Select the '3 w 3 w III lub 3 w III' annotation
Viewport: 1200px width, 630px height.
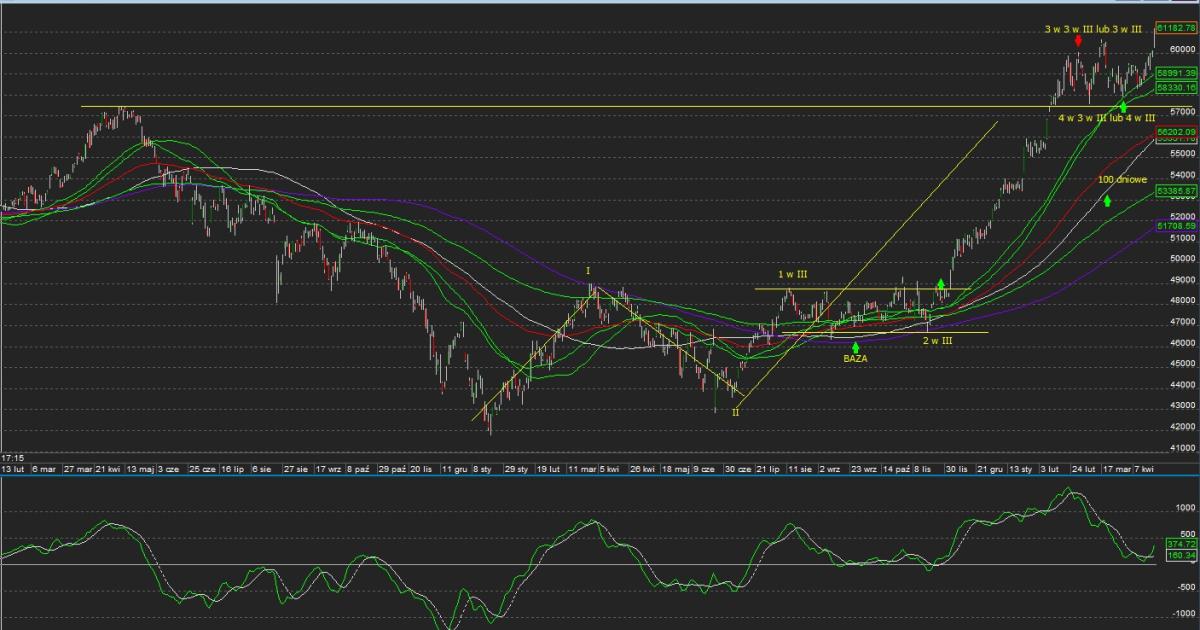tap(1093, 29)
